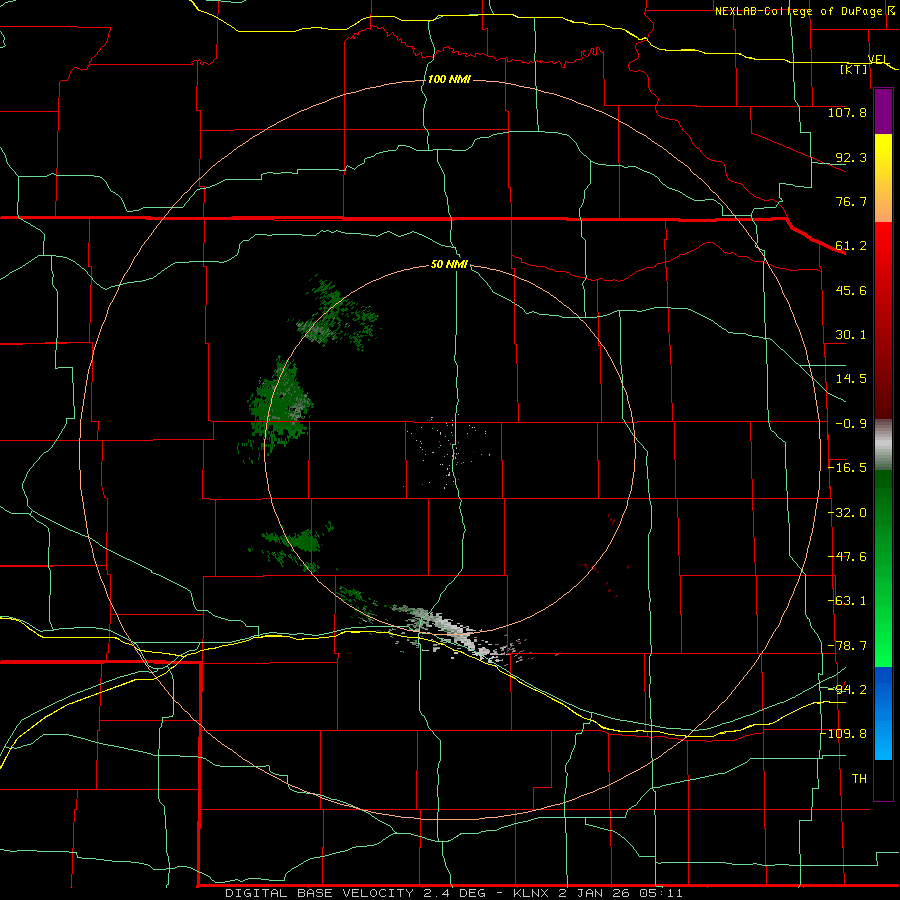900x900 pixels.
Task: Click the blue segment of color bar
Action: pos(883,713)
